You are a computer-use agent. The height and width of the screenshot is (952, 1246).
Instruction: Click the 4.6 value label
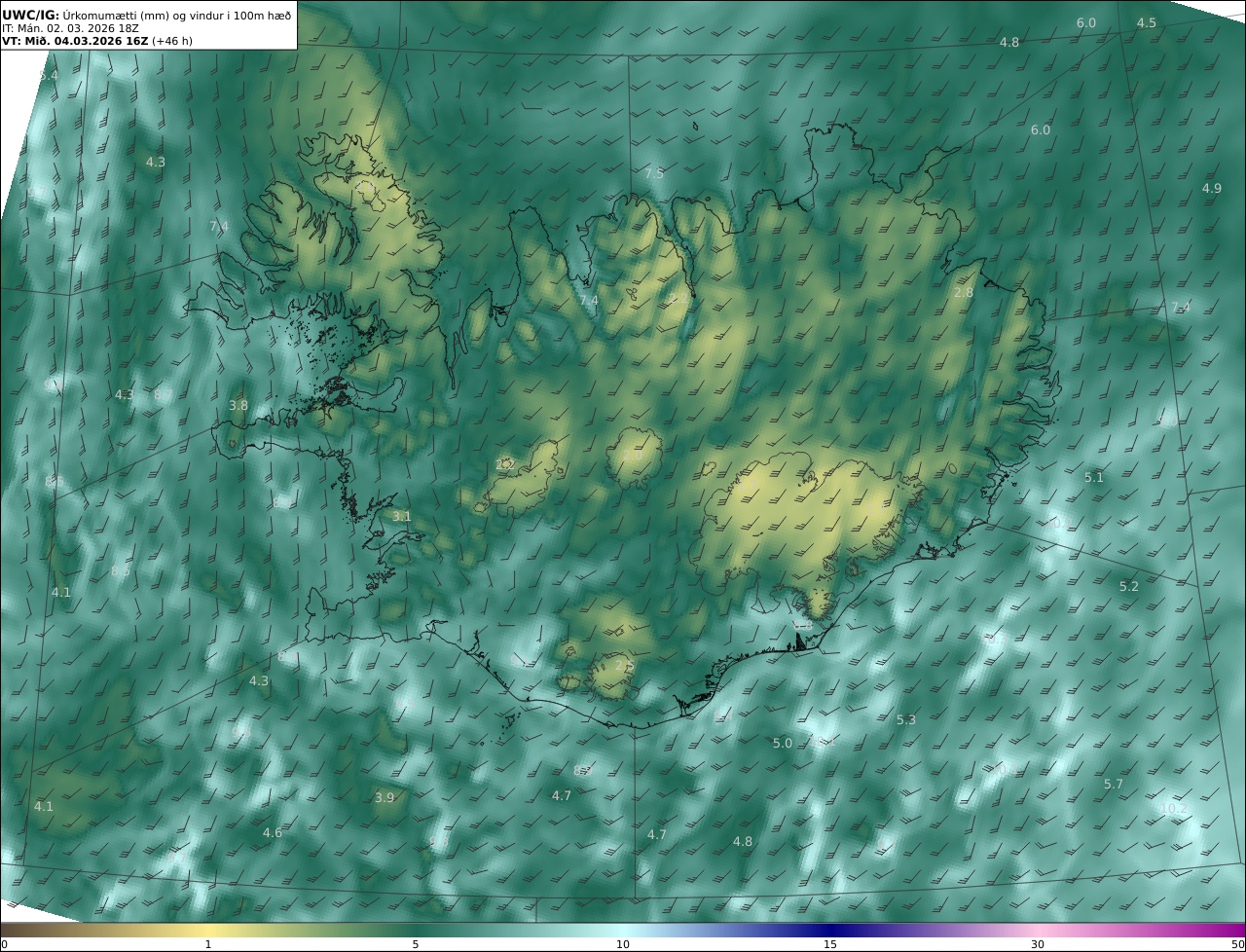pos(273,832)
